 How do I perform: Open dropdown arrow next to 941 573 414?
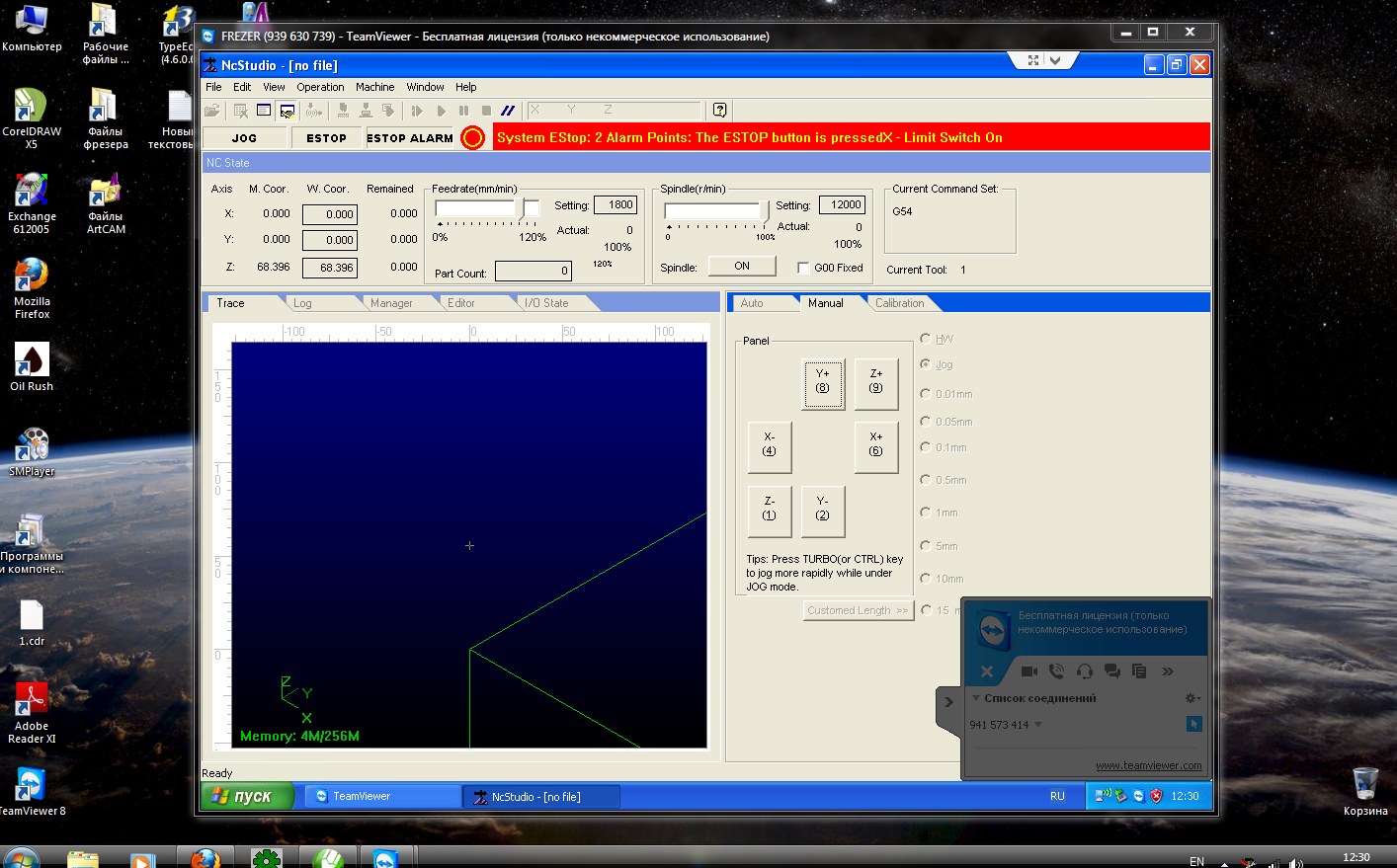pyautogui.click(x=1038, y=725)
